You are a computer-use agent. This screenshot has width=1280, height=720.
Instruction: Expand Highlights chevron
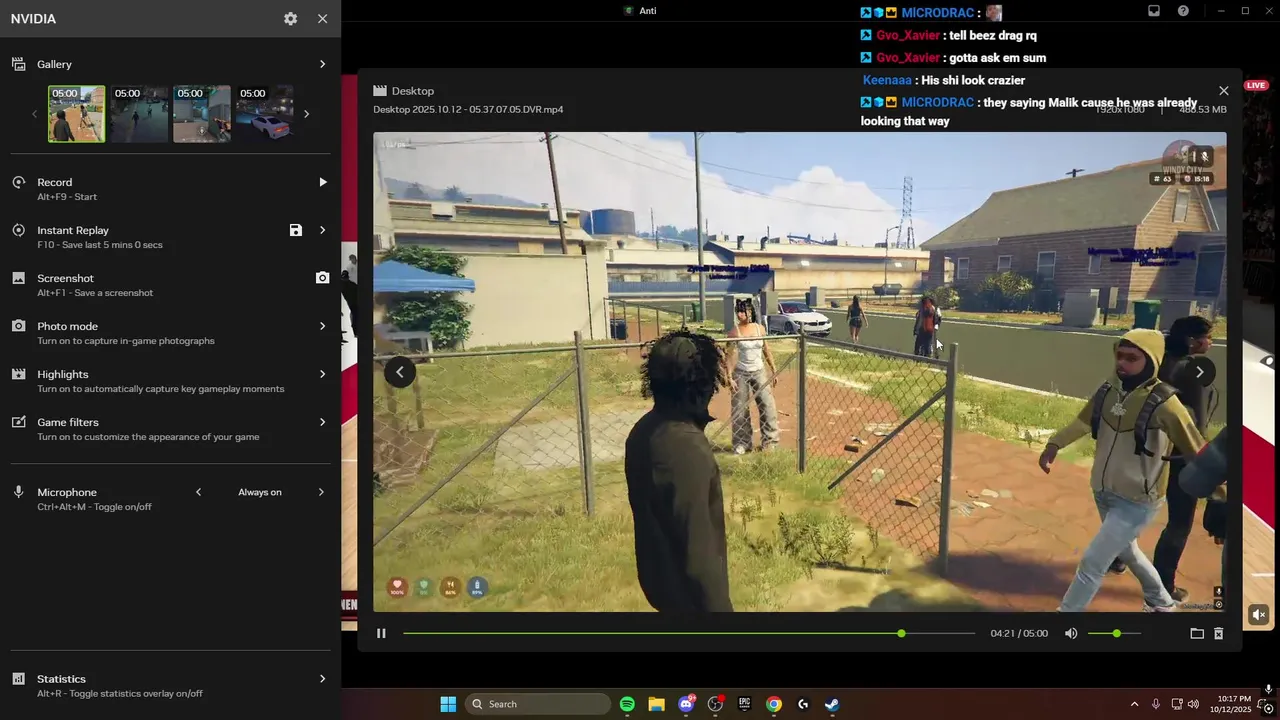[322, 374]
